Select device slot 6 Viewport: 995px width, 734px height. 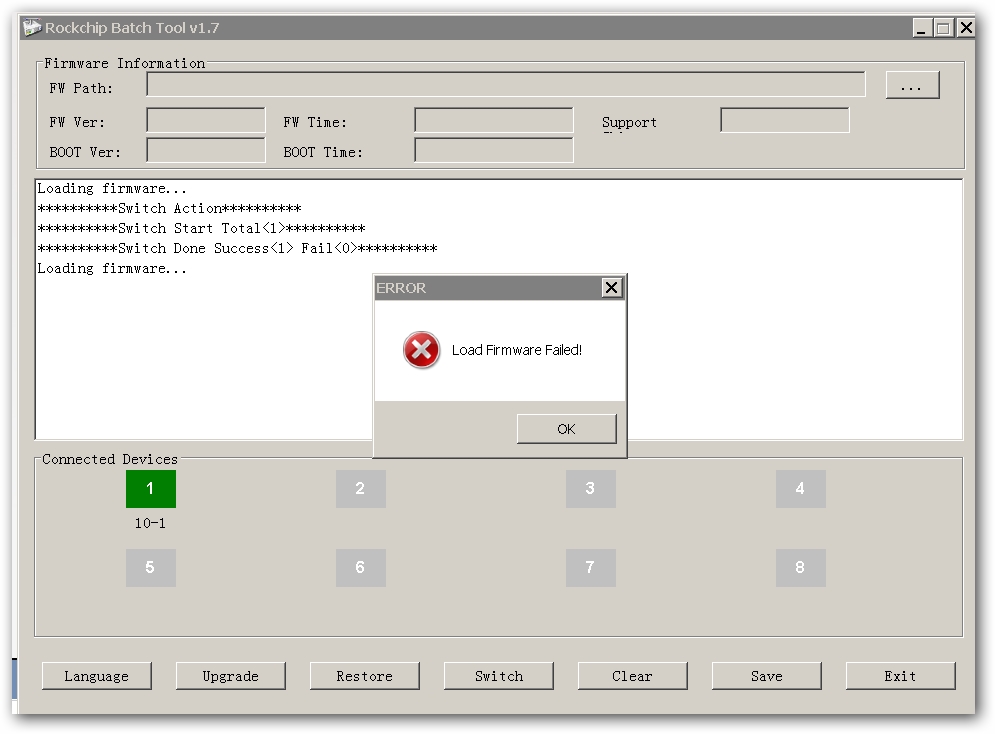(x=360, y=568)
